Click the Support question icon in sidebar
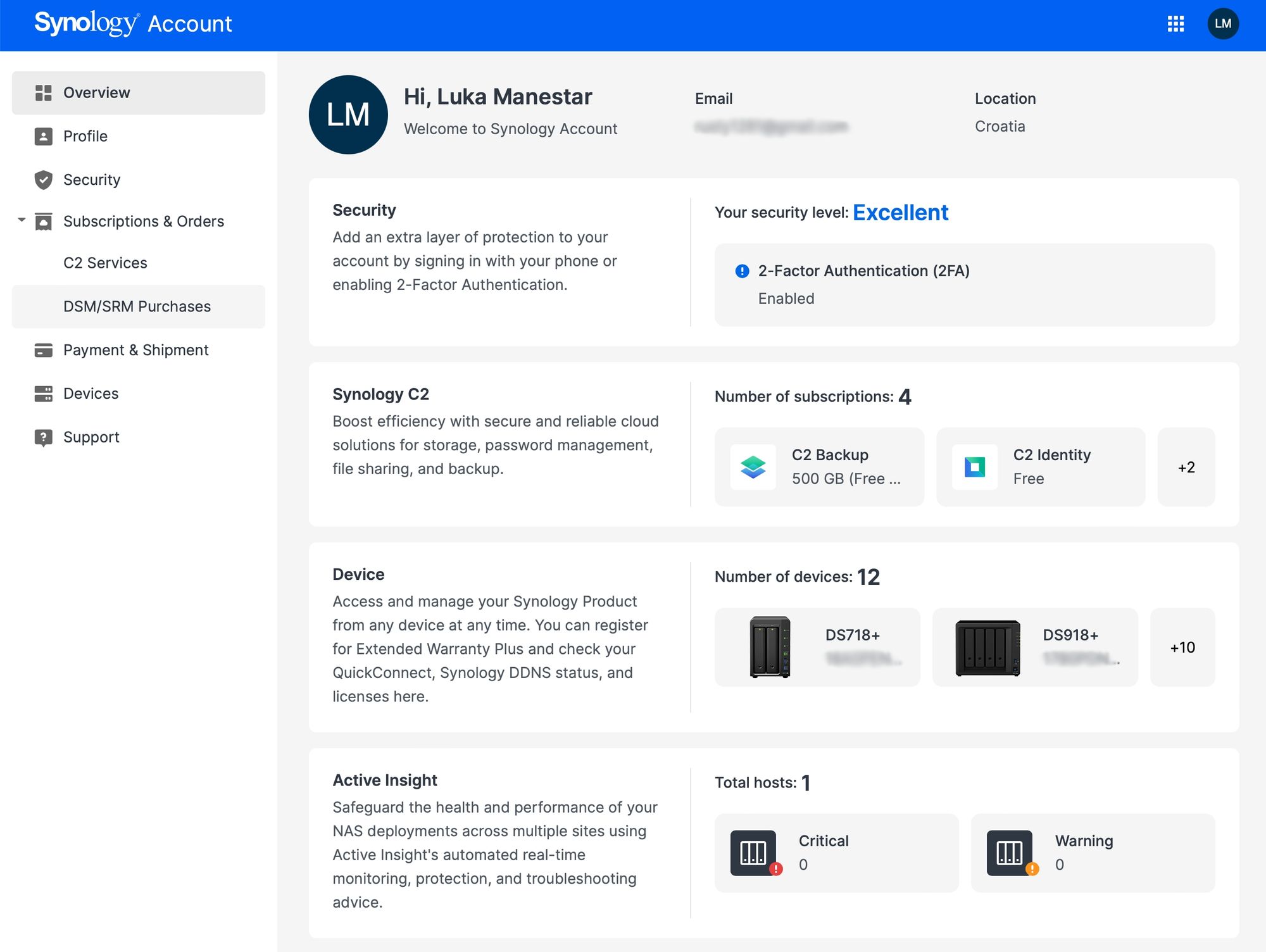 tap(43, 437)
